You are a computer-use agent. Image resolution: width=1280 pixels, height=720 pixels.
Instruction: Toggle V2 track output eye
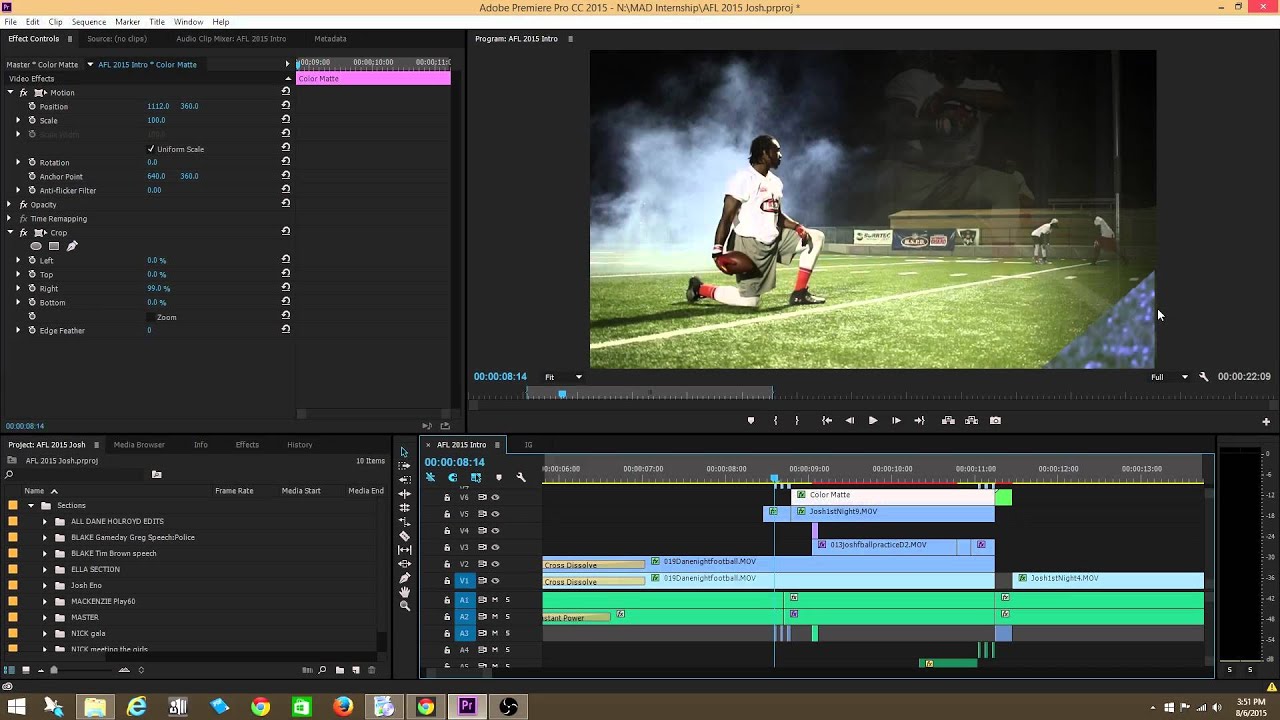495,564
